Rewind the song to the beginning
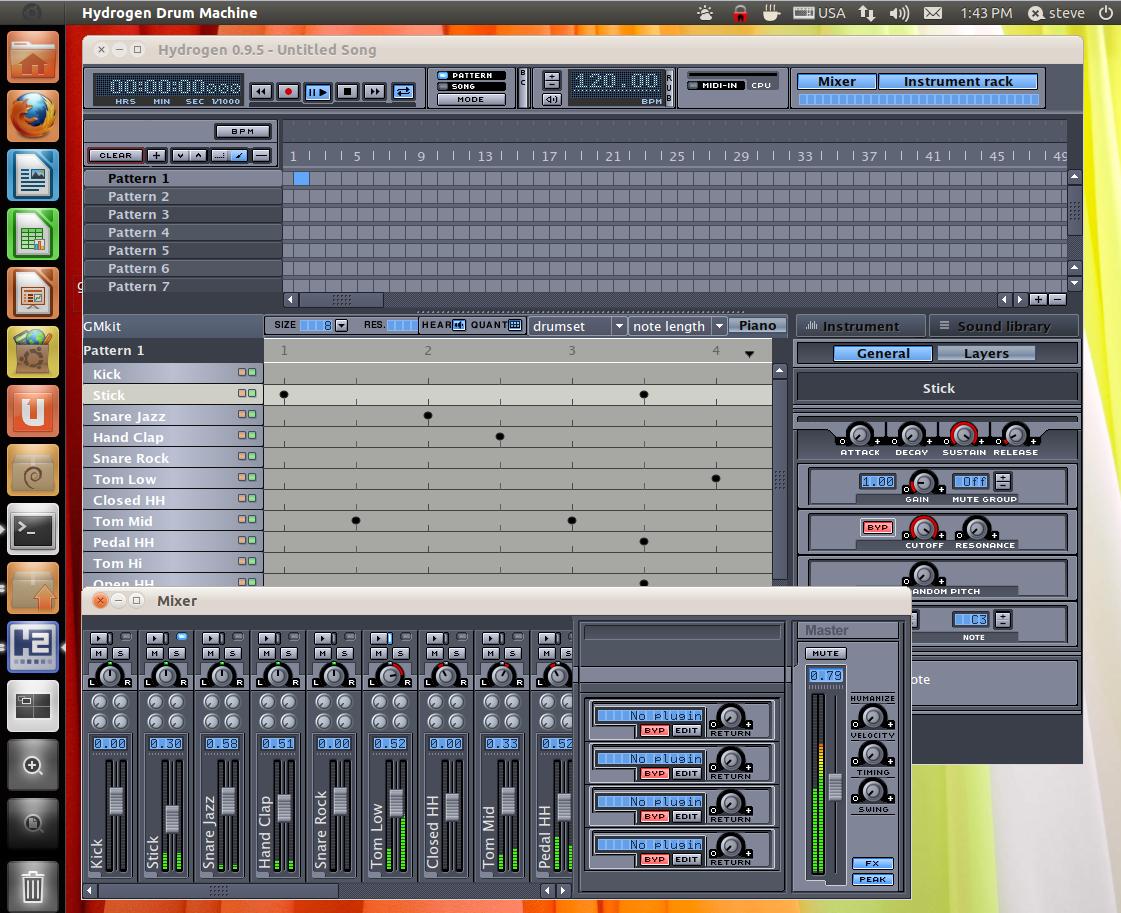The height and width of the screenshot is (913, 1121). point(261,91)
